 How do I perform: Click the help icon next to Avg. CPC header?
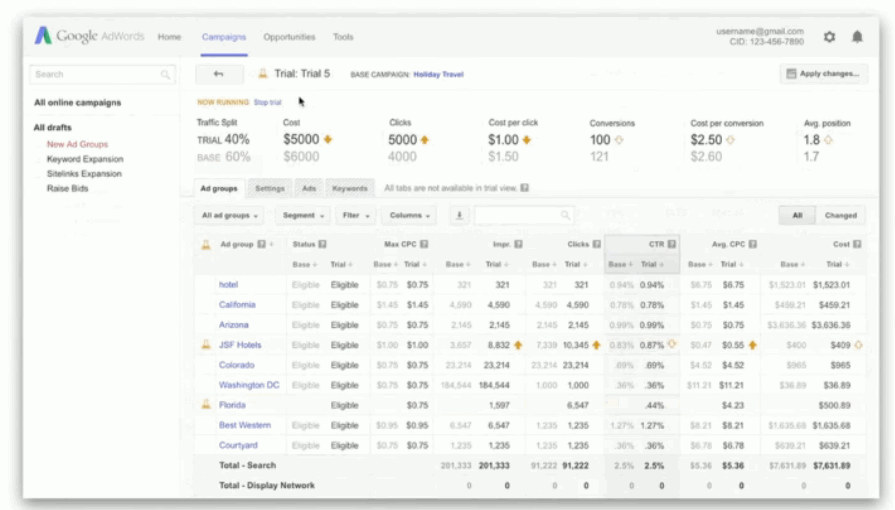(753, 244)
